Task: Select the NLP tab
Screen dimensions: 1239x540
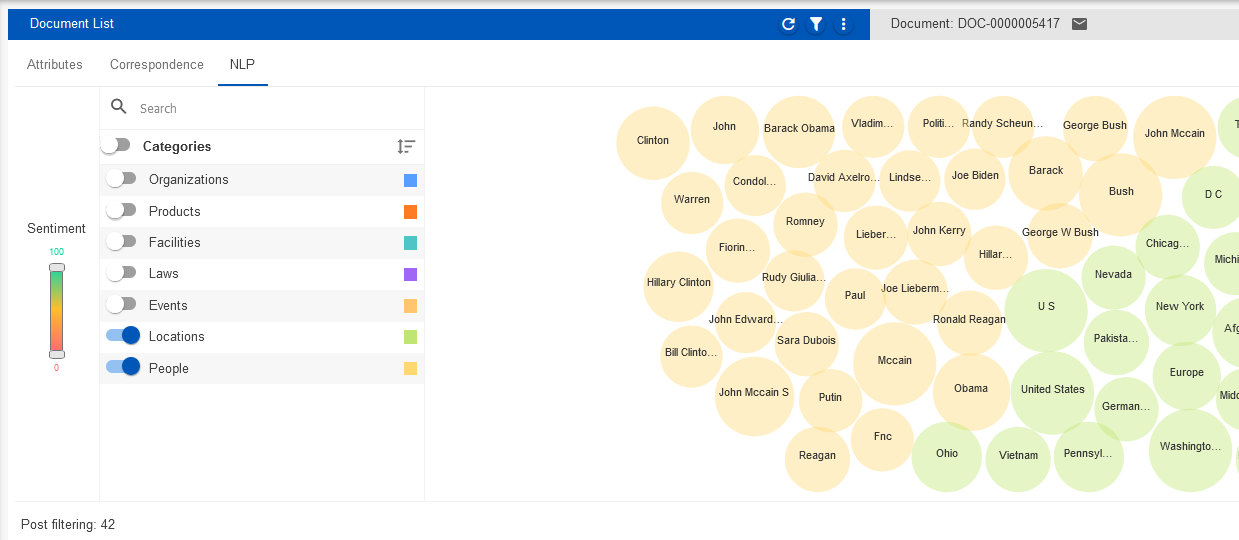Action: pyautogui.click(x=242, y=64)
